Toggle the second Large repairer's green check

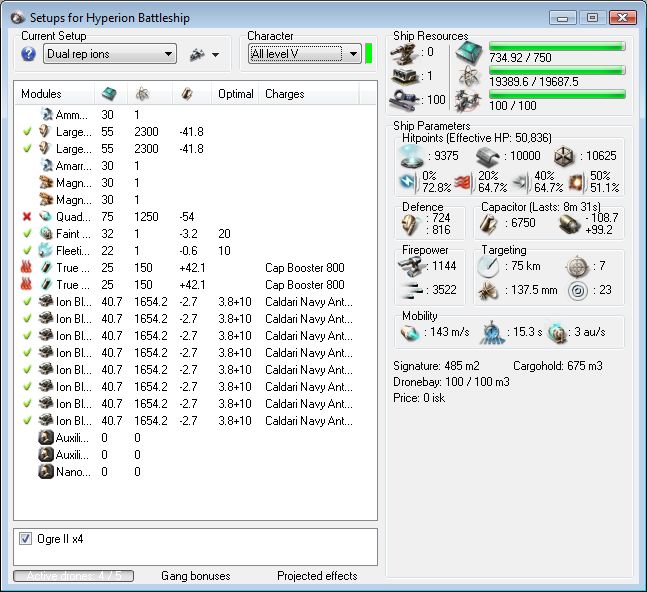pos(27,149)
